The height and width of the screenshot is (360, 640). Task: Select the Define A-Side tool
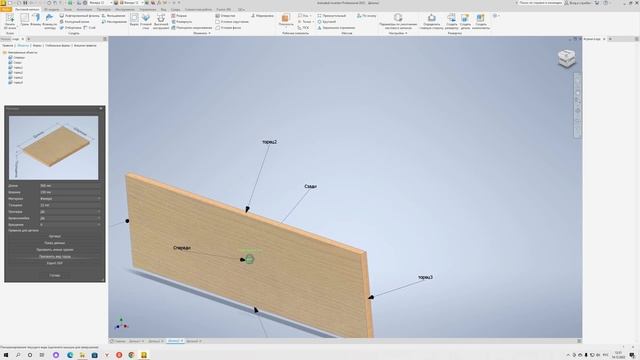[431, 21]
